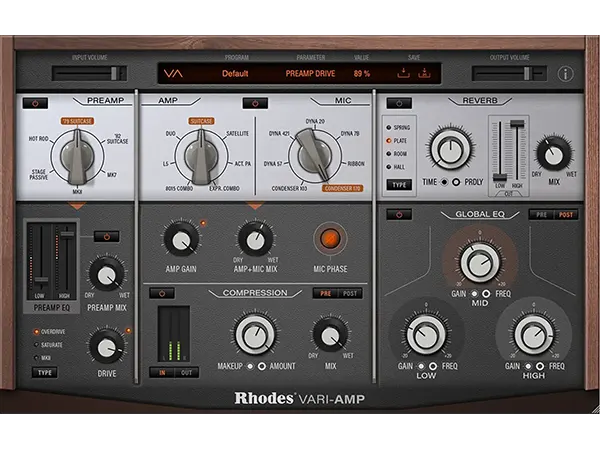Click the Default program name
This screenshot has width=600, height=450.
coord(235,73)
